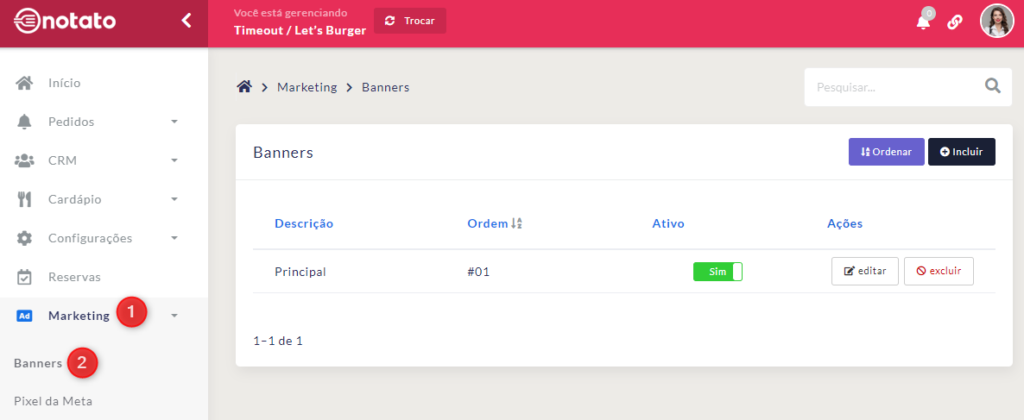Click the Incluir button

[x=961, y=152]
